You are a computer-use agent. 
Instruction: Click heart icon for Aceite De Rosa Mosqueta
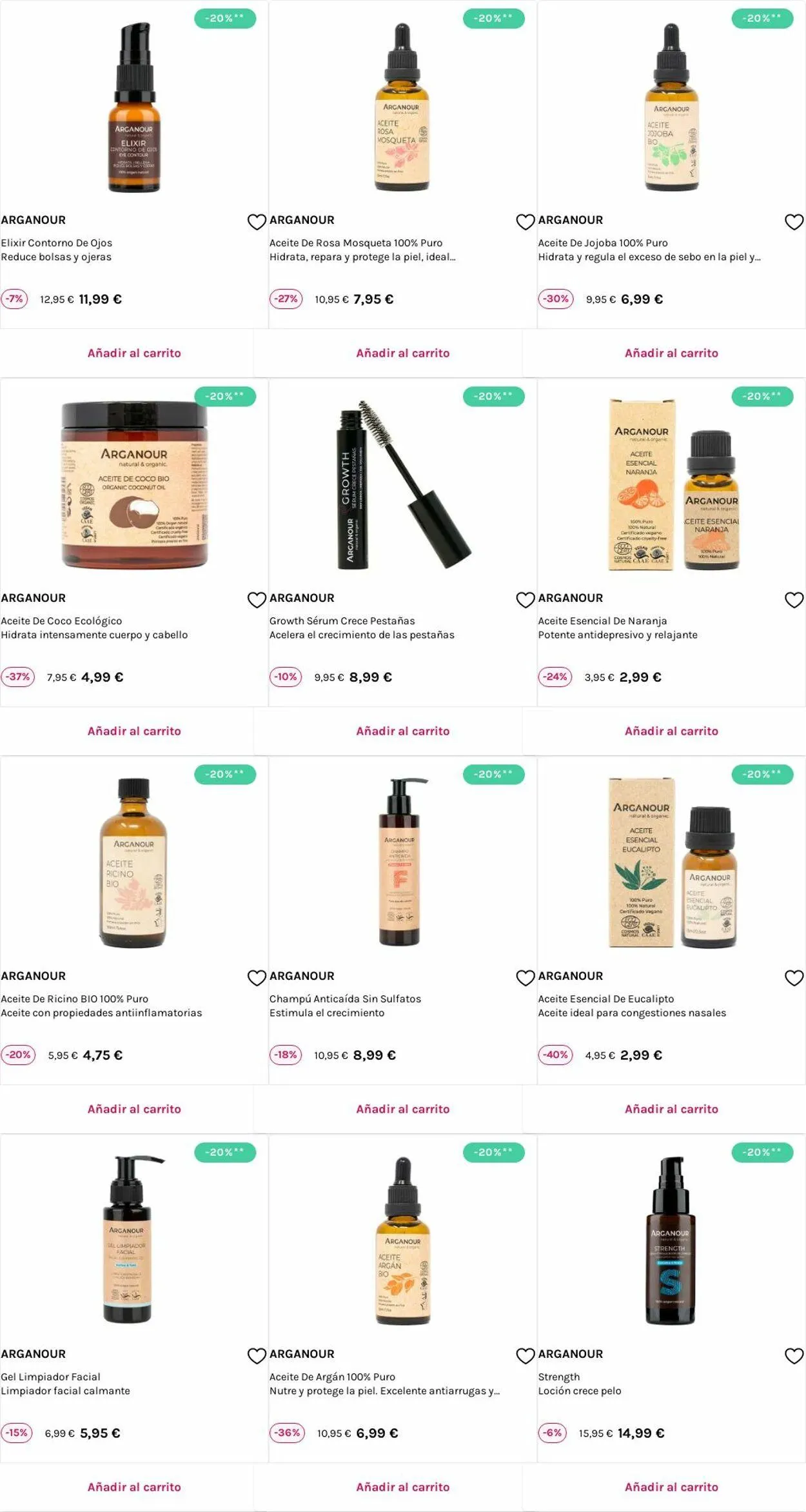click(x=526, y=222)
